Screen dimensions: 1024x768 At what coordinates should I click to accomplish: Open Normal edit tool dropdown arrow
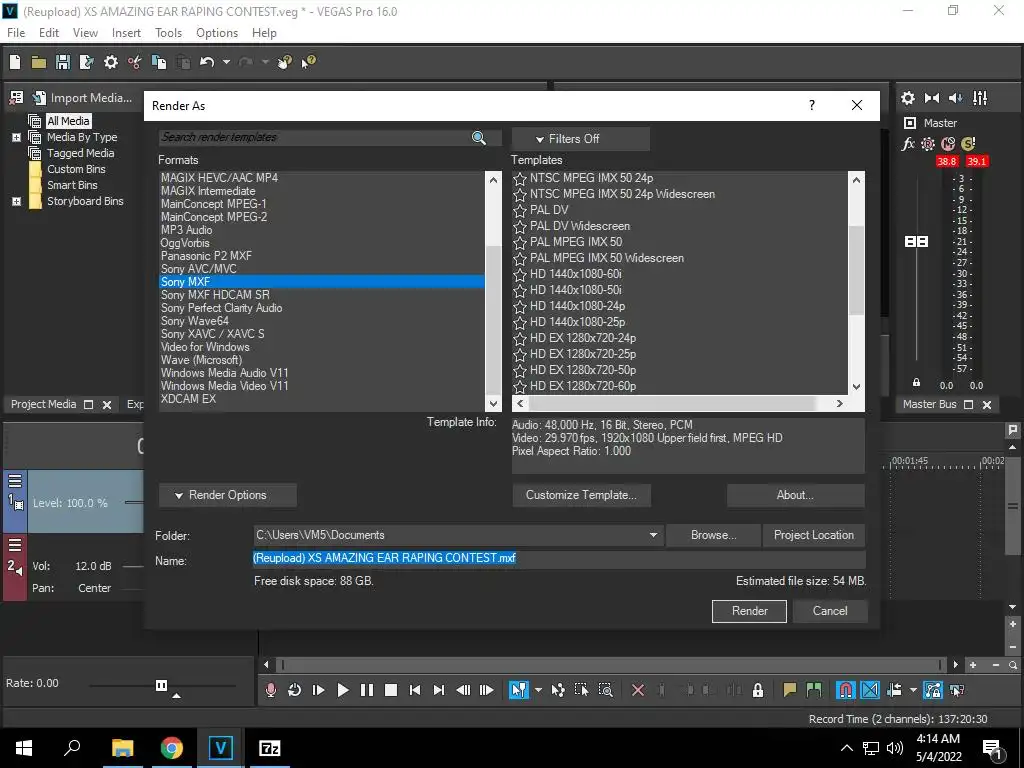537,690
